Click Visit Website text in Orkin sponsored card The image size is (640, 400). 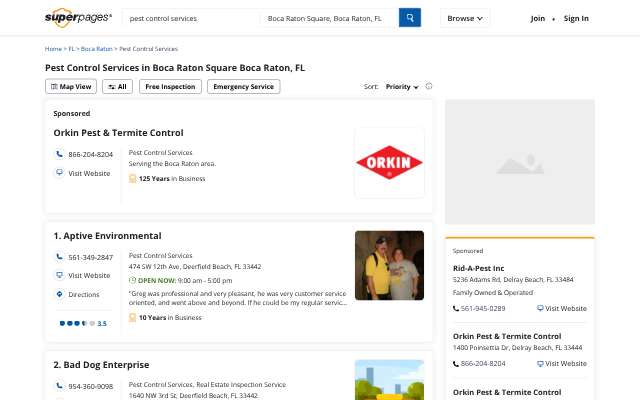click(89, 173)
